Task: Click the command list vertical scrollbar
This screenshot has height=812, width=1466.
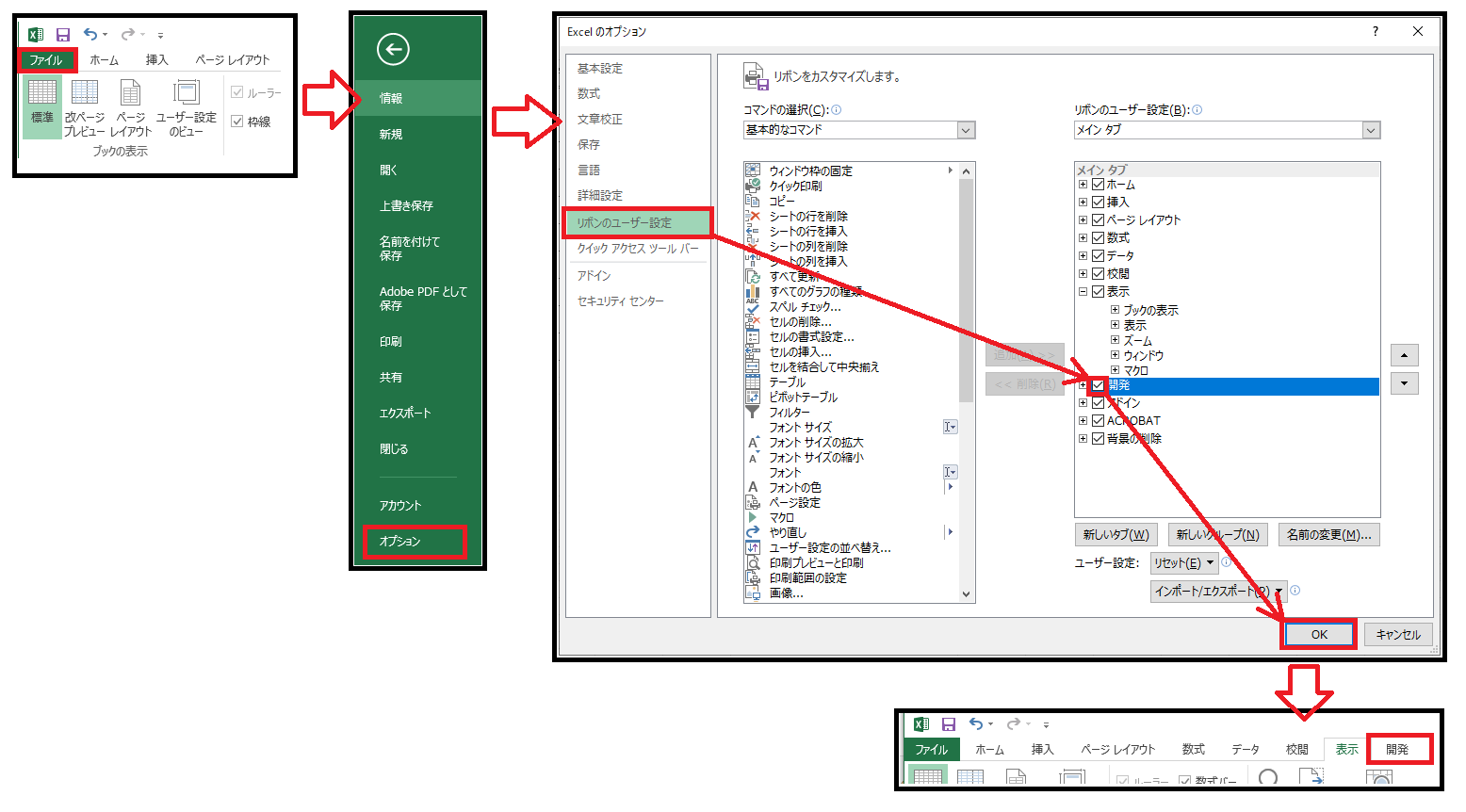Action: tap(966, 382)
